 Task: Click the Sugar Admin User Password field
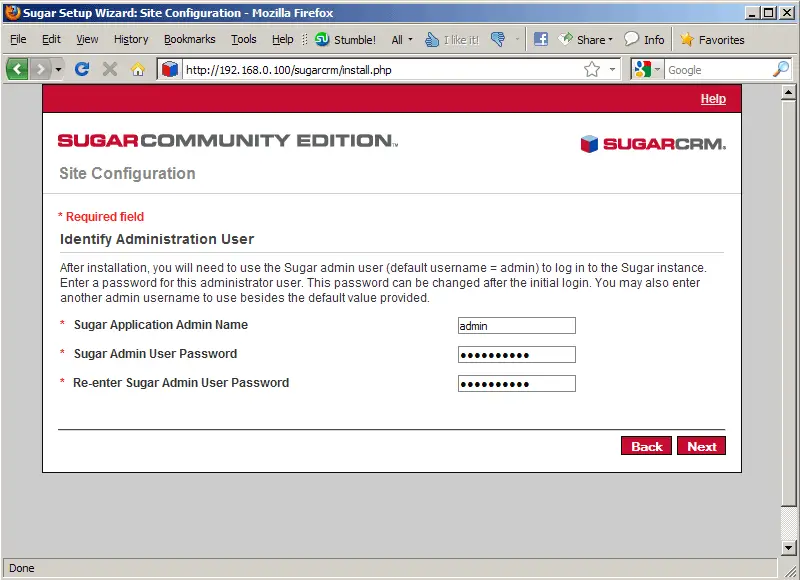click(x=516, y=355)
